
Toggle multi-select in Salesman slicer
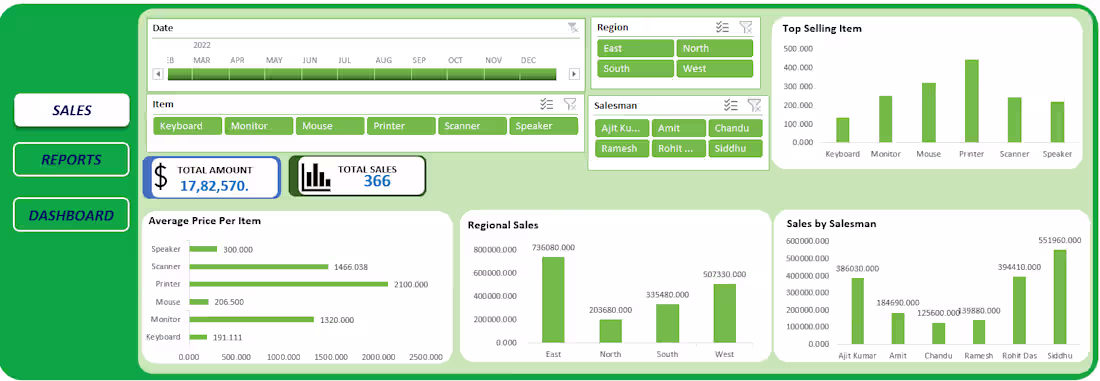[731, 105]
